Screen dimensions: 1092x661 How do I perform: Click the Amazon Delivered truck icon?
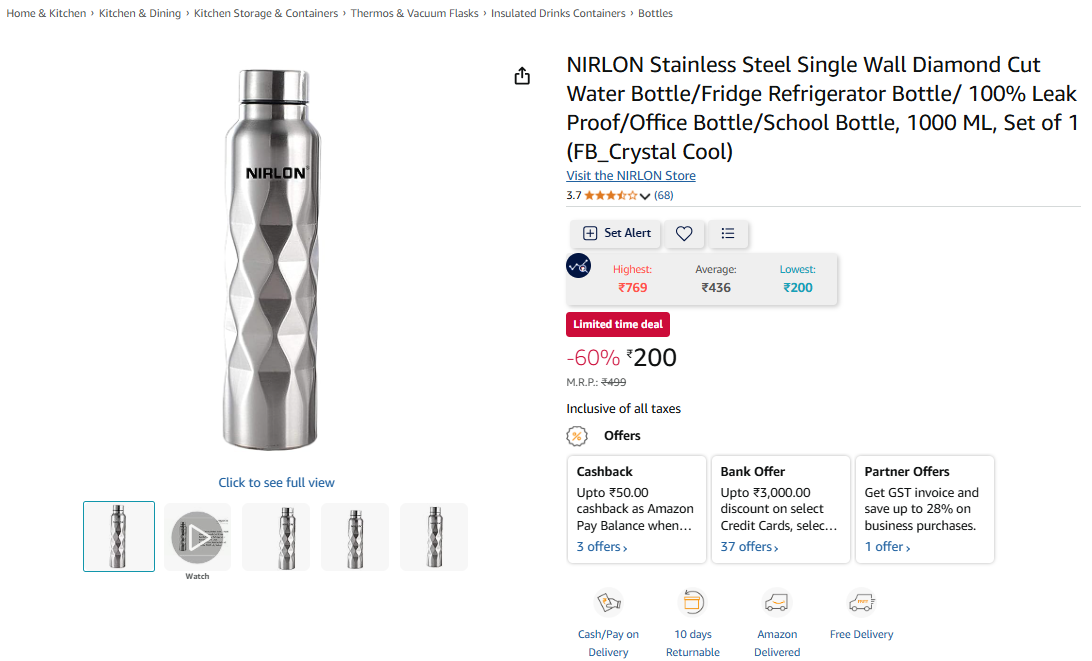coord(777,602)
